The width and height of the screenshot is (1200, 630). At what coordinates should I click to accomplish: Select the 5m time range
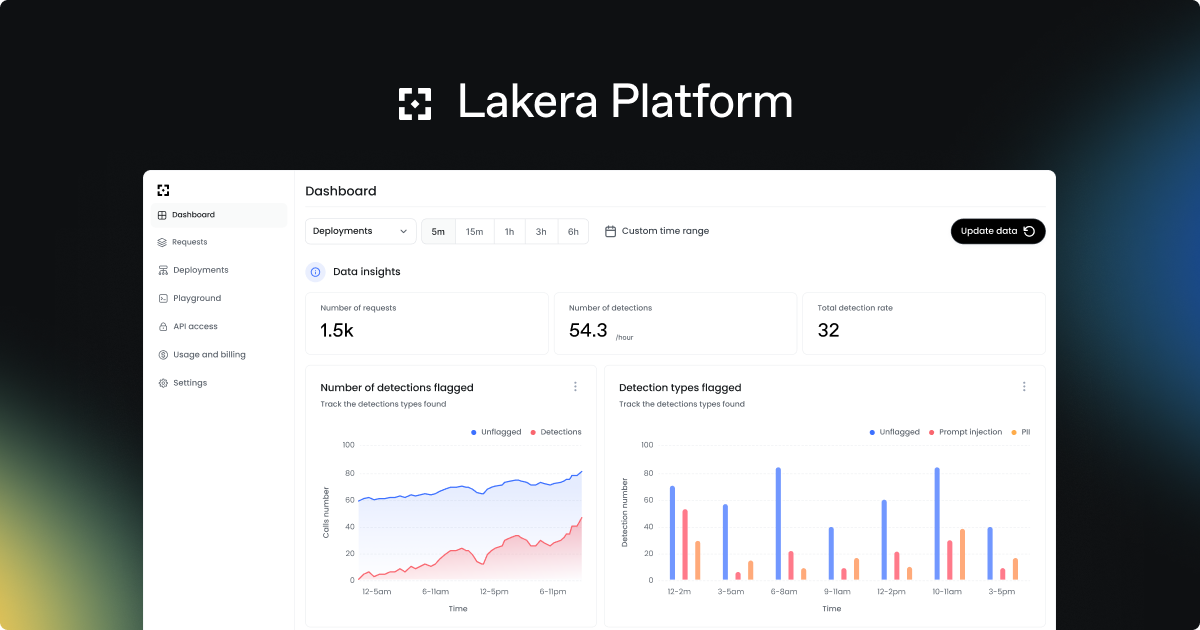pos(438,232)
